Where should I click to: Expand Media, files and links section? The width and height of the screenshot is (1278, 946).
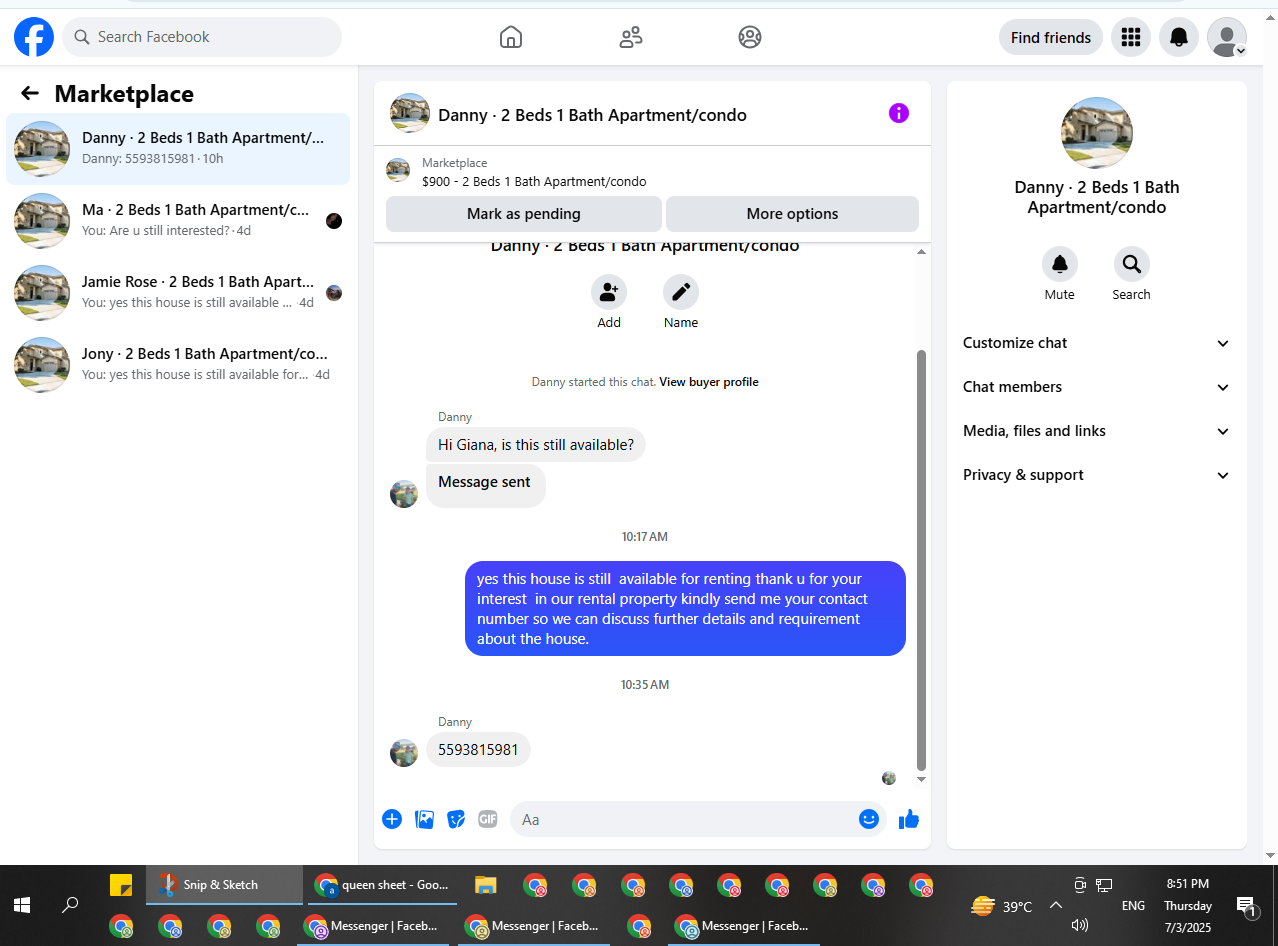click(1097, 431)
